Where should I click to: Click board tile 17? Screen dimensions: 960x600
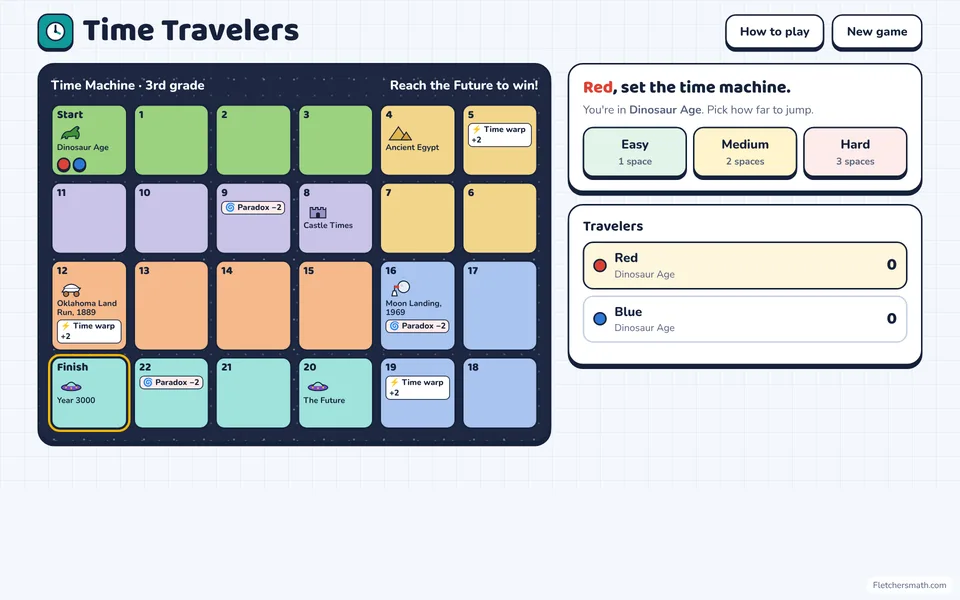[500, 306]
